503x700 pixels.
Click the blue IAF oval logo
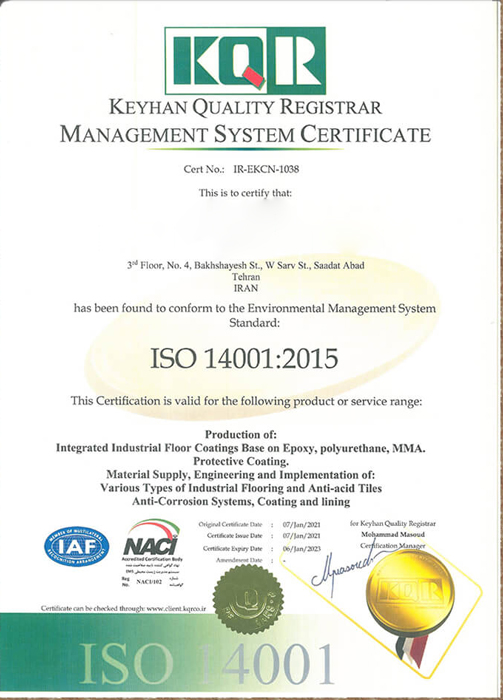point(77,546)
